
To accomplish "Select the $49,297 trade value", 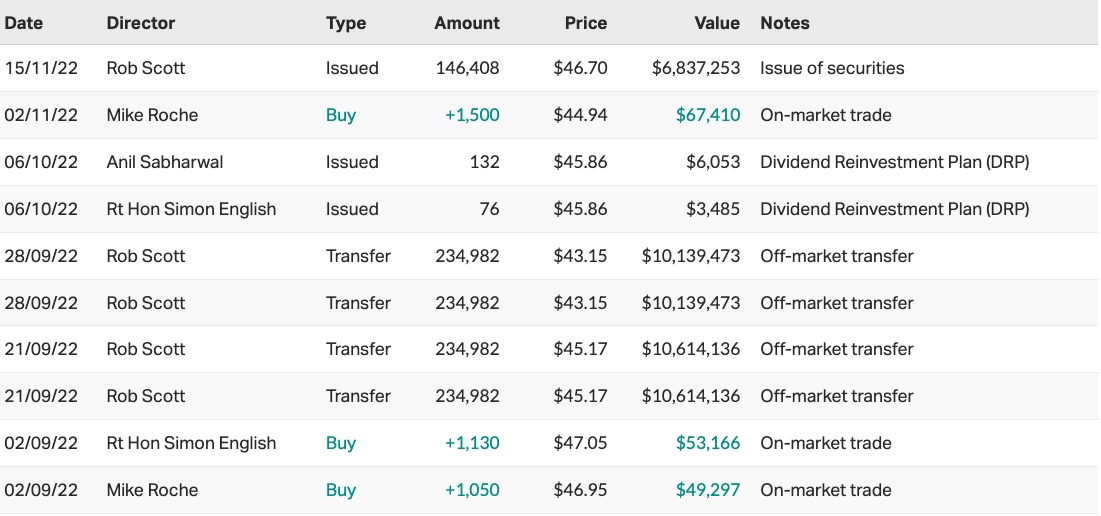I will (707, 490).
